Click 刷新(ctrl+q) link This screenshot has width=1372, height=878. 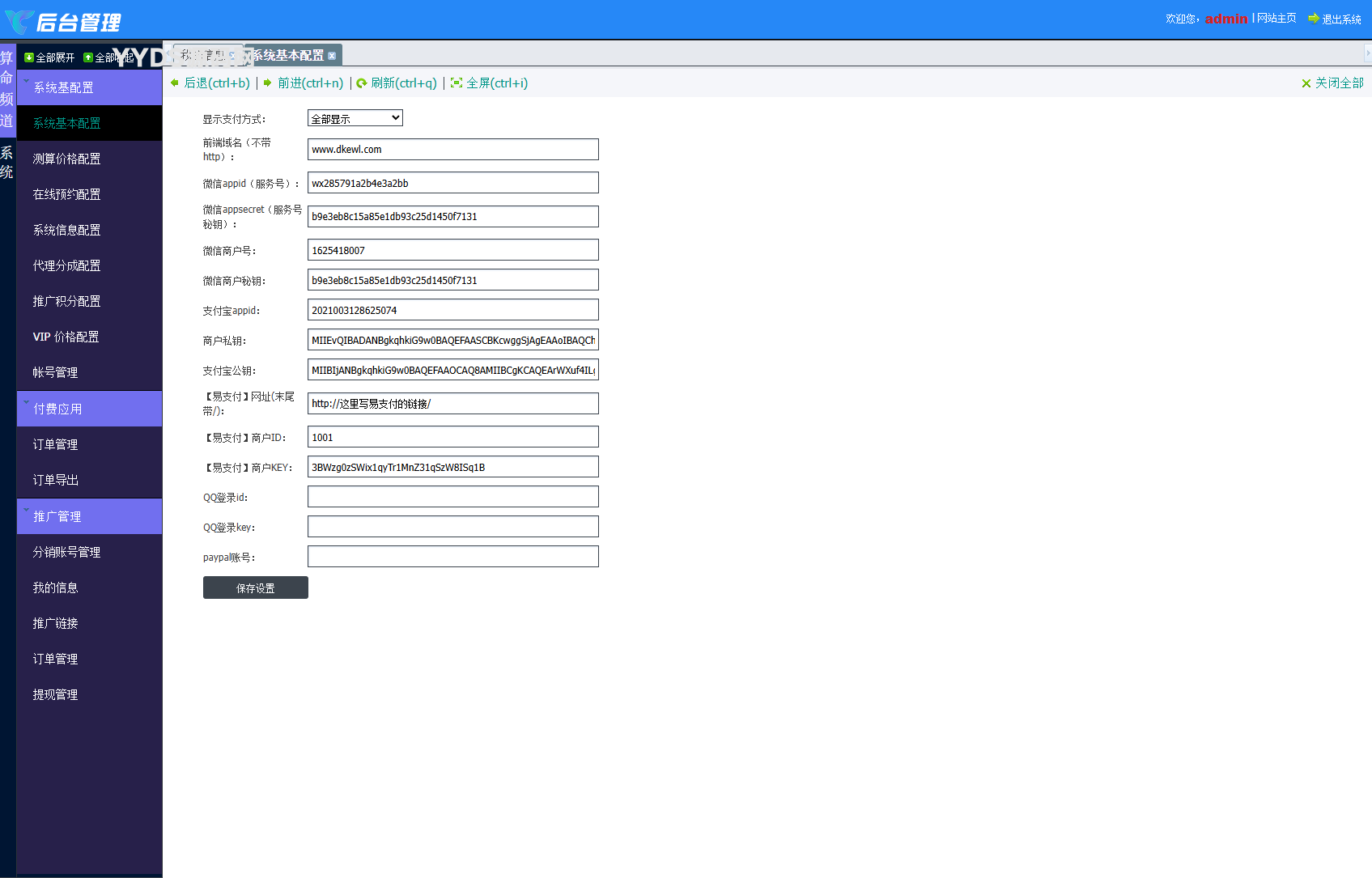pyautogui.click(x=404, y=83)
